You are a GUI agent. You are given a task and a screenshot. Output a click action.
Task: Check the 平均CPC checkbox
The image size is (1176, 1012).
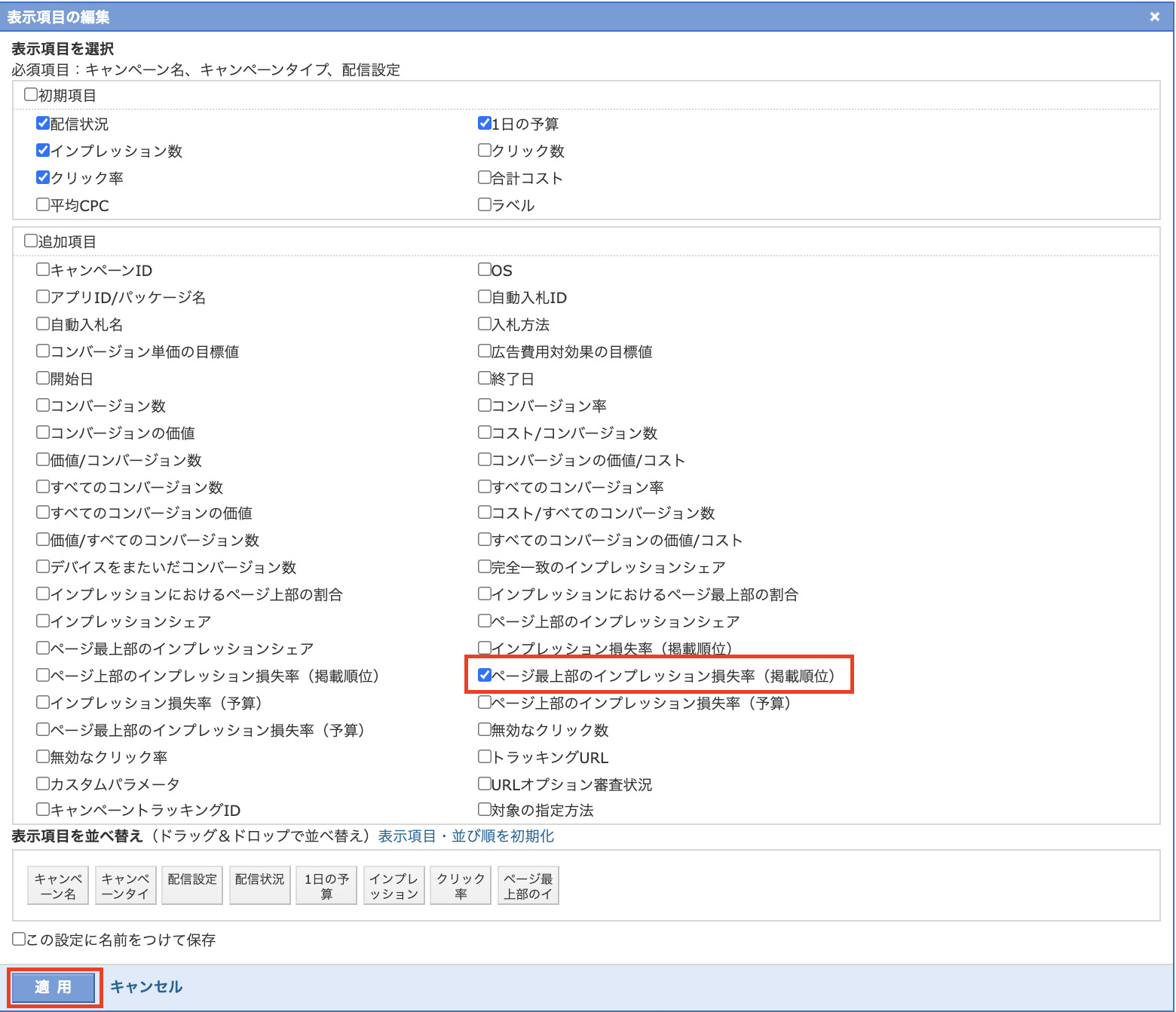(x=43, y=204)
